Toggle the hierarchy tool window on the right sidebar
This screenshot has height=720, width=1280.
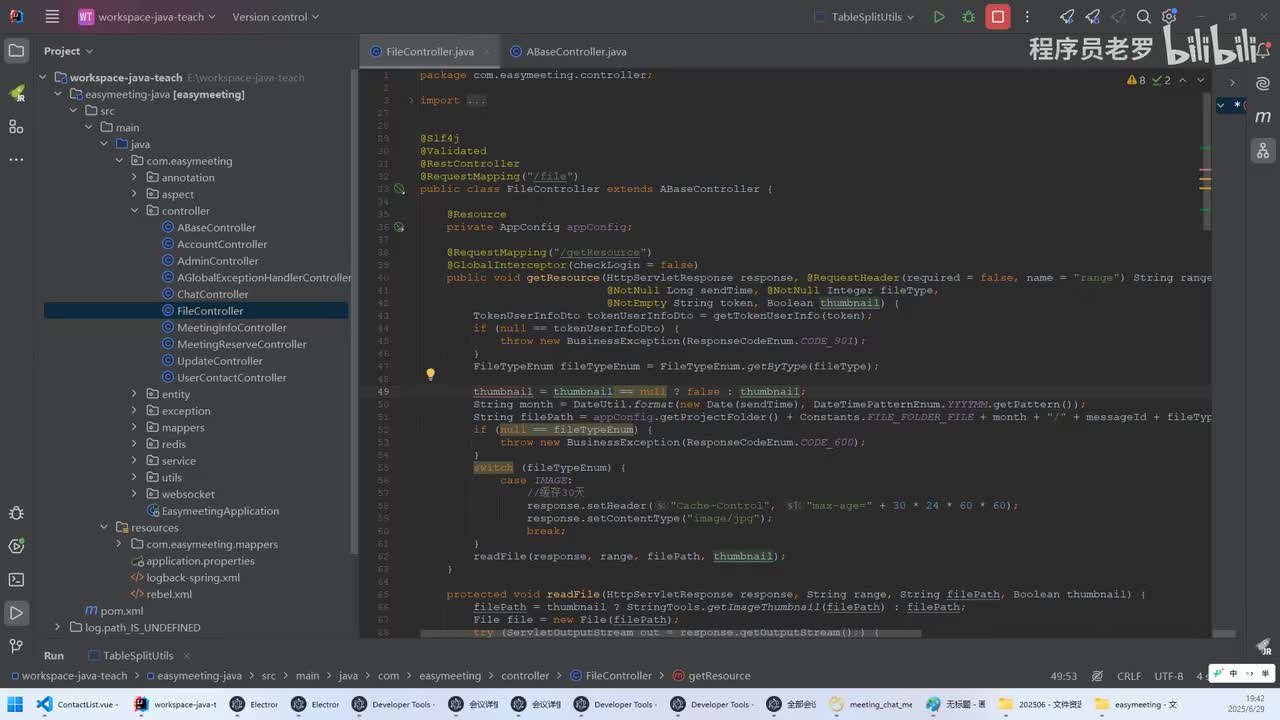[x=1263, y=151]
